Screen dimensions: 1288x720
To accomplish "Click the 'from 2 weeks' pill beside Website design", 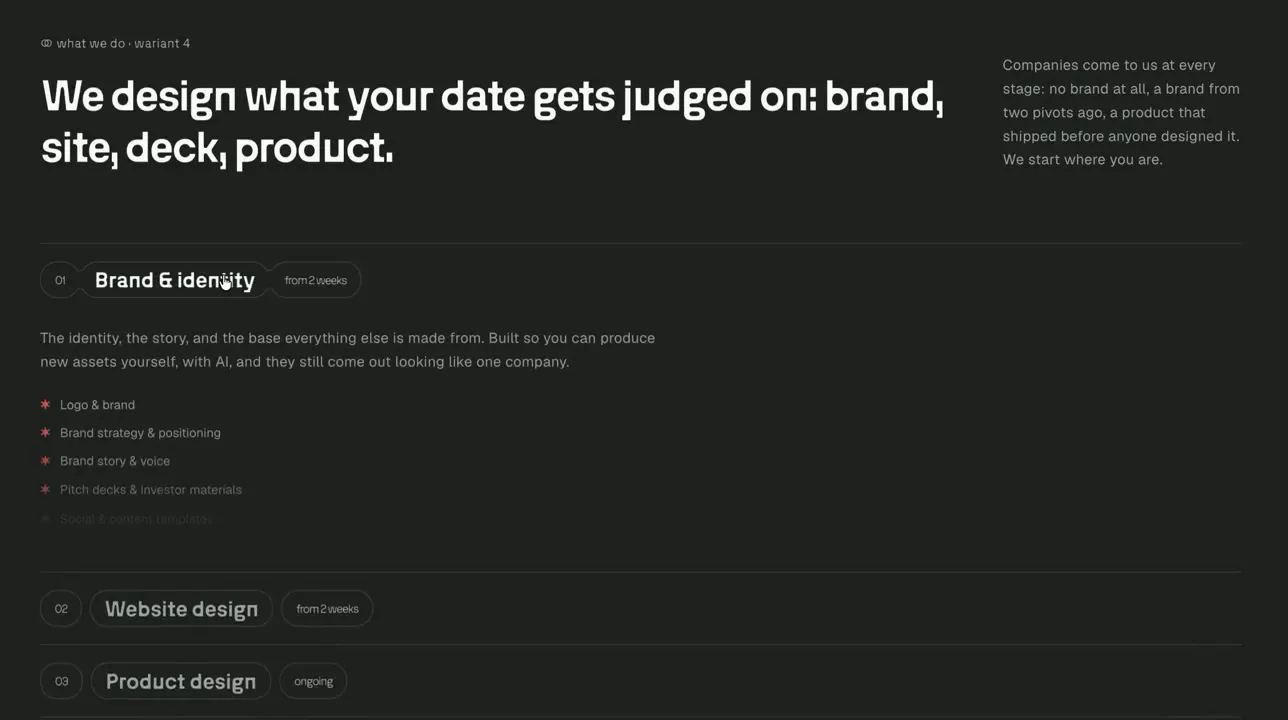I will pyautogui.click(x=327, y=608).
